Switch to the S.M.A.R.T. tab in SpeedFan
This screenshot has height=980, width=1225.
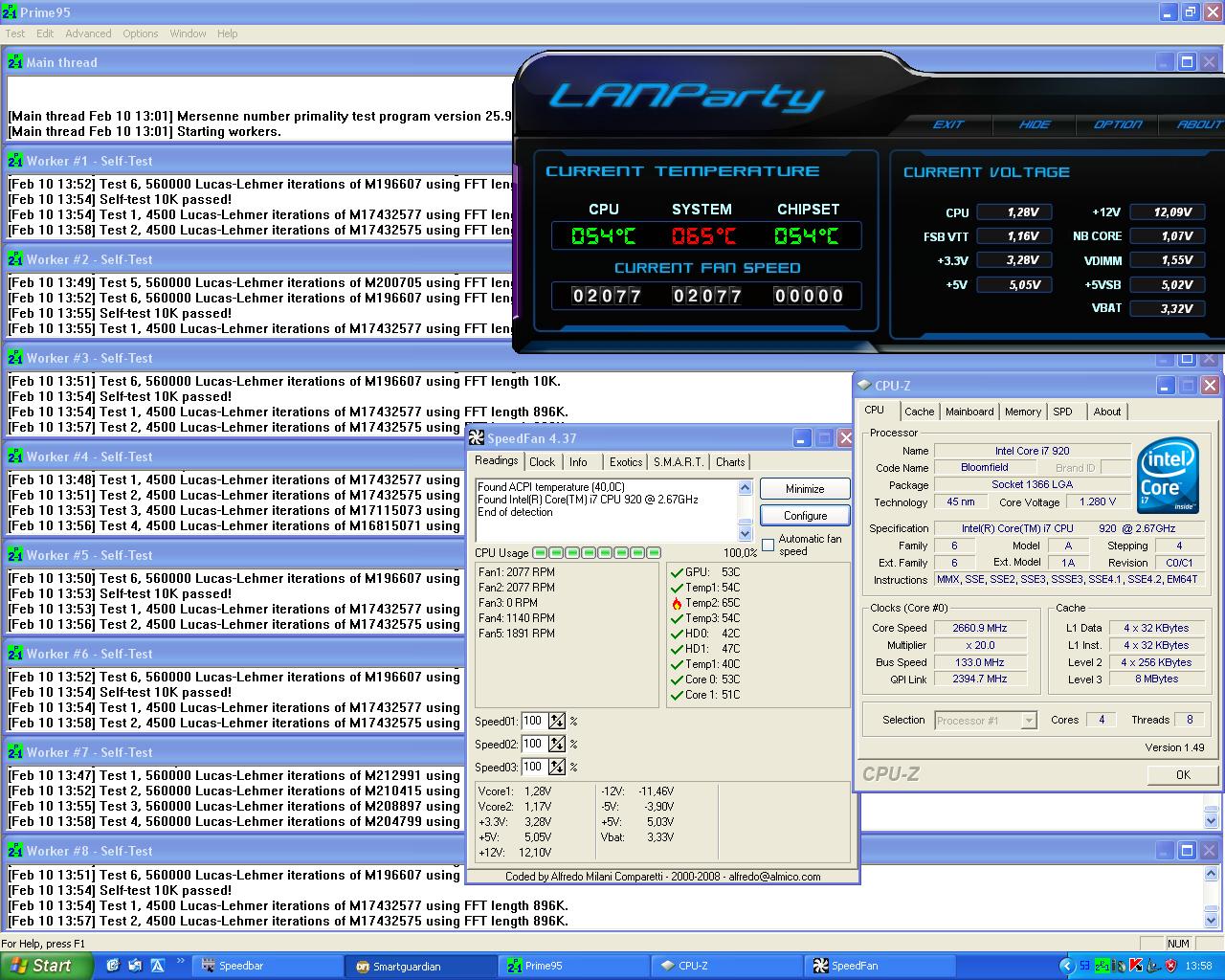(679, 462)
